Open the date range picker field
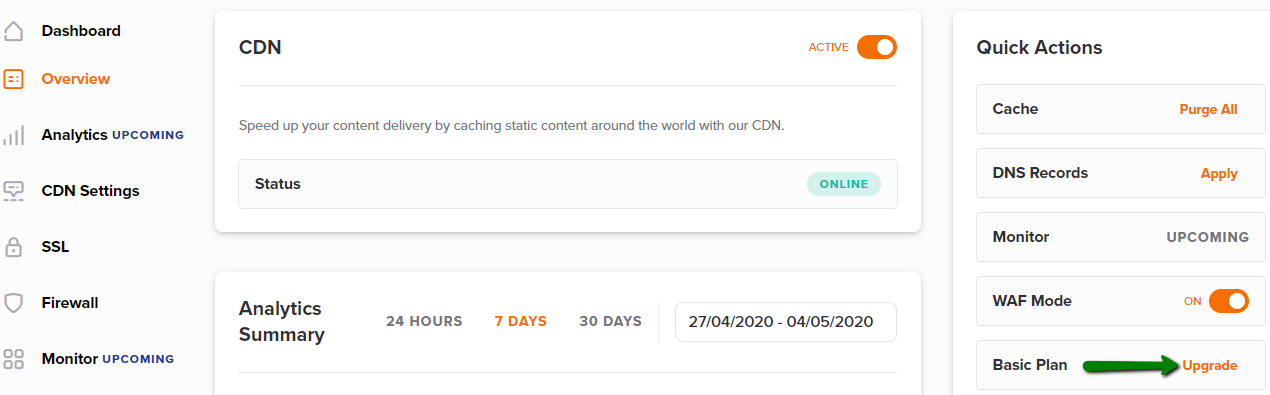This screenshot has width=1270, height=395. tap(786, 322)
